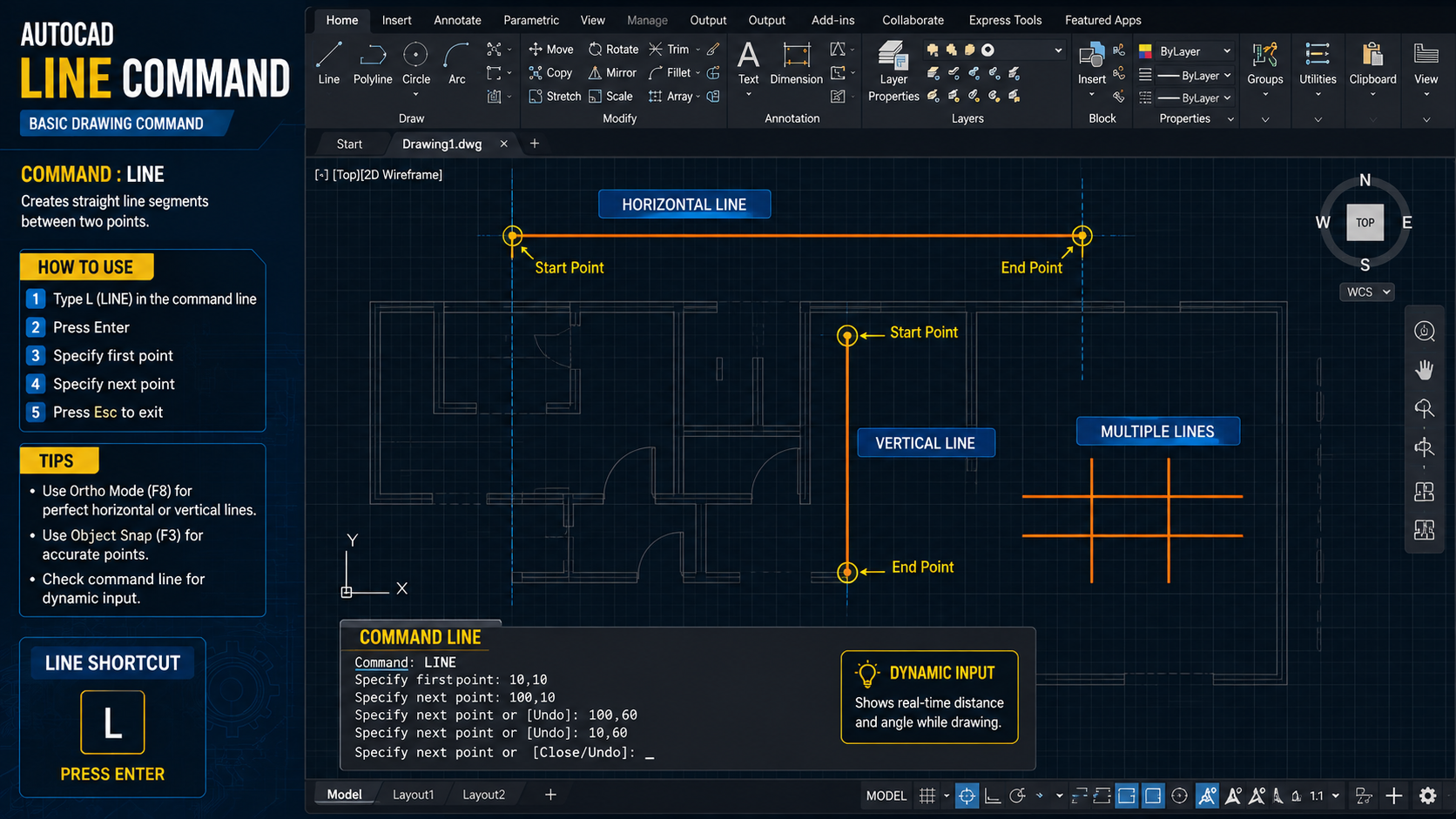Click the Zoom magnifier in navigation bar
This screenshot has height=819, width=1456.
tap(1425, 408)
